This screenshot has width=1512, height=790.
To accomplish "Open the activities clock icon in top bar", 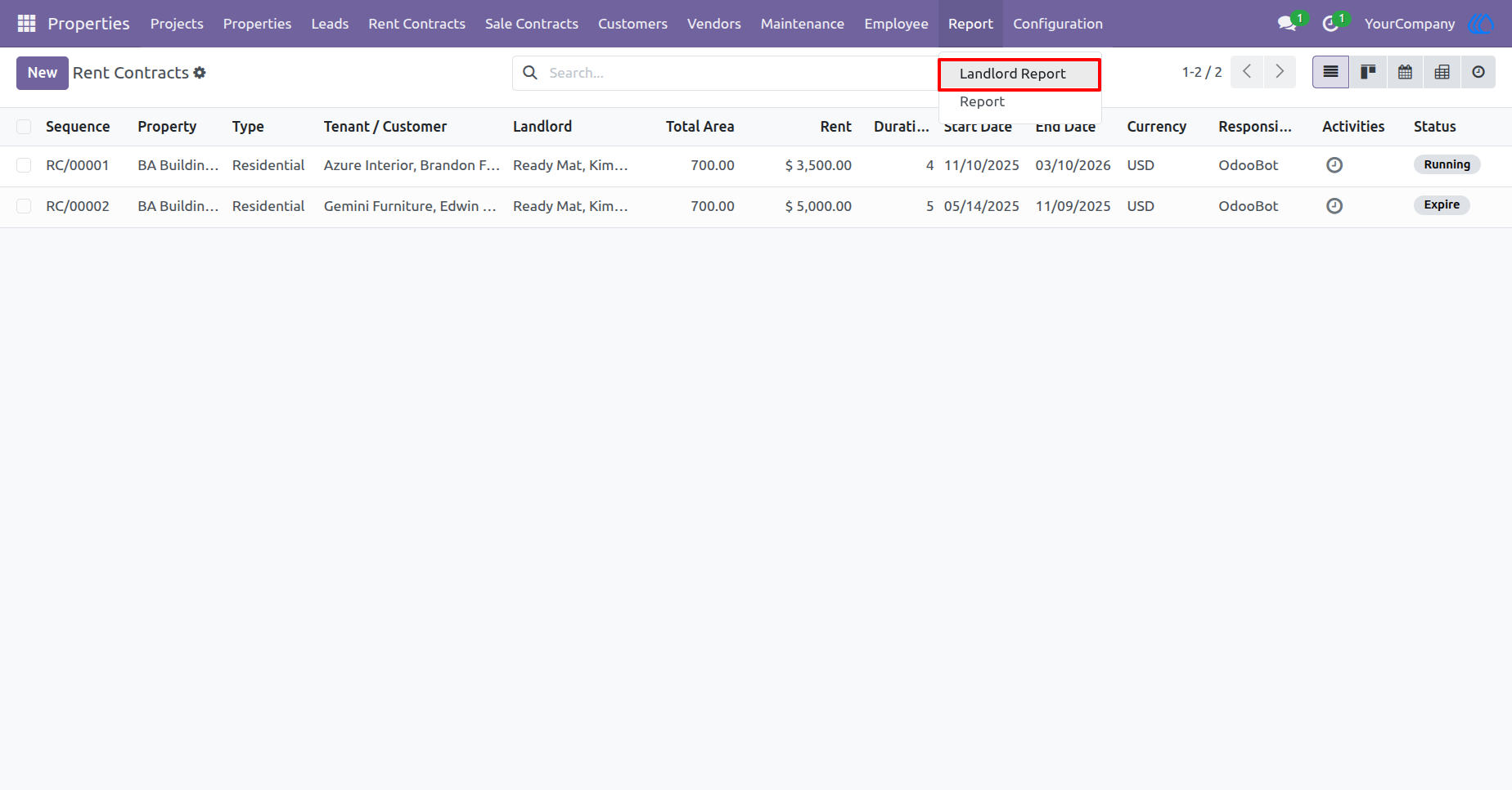I will (x=1331, y=24).
